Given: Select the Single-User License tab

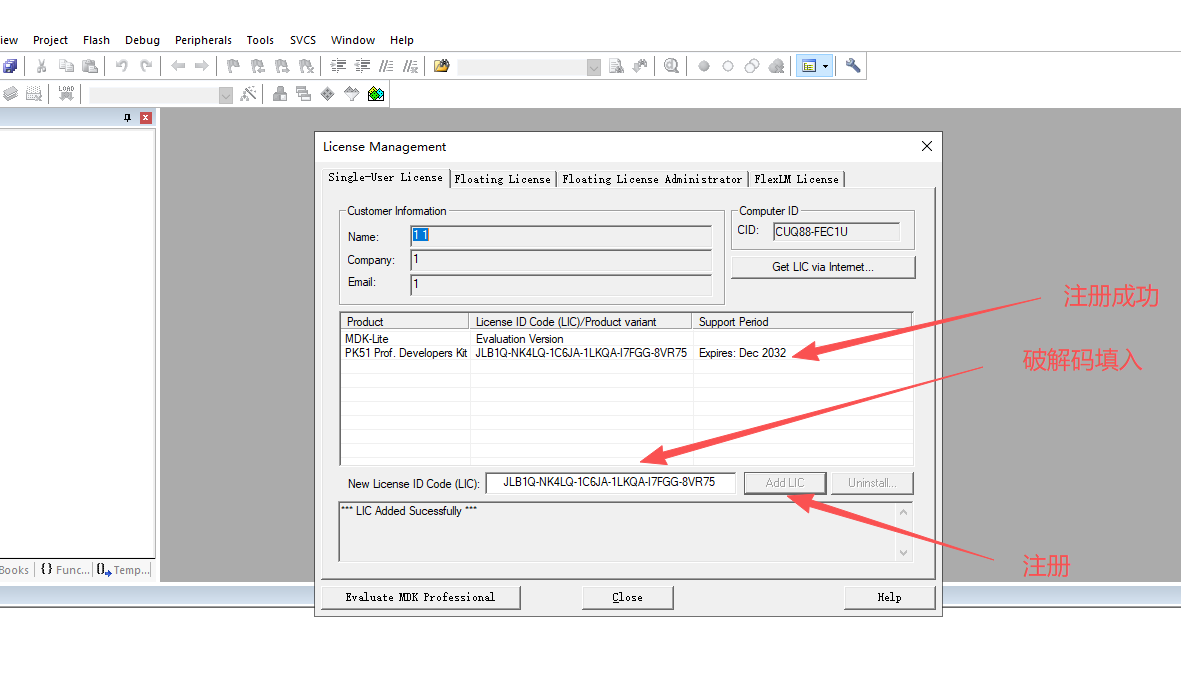Looking at the screenshot, I should tap(386, 177).
